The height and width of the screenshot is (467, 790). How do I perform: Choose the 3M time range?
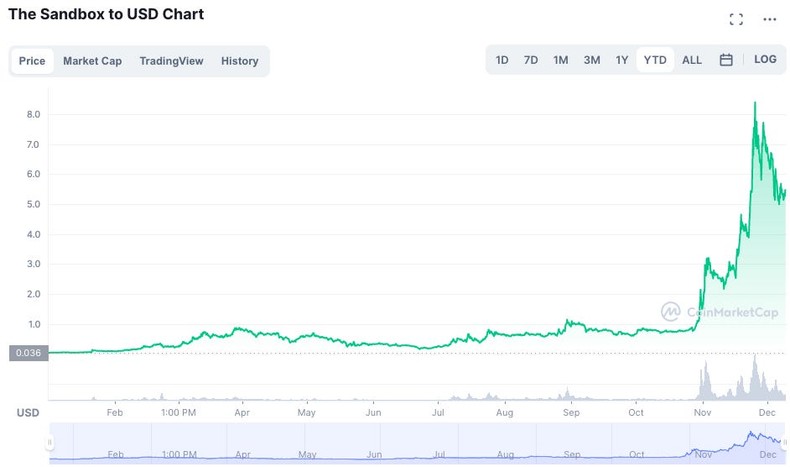click(x=592, y=60)
